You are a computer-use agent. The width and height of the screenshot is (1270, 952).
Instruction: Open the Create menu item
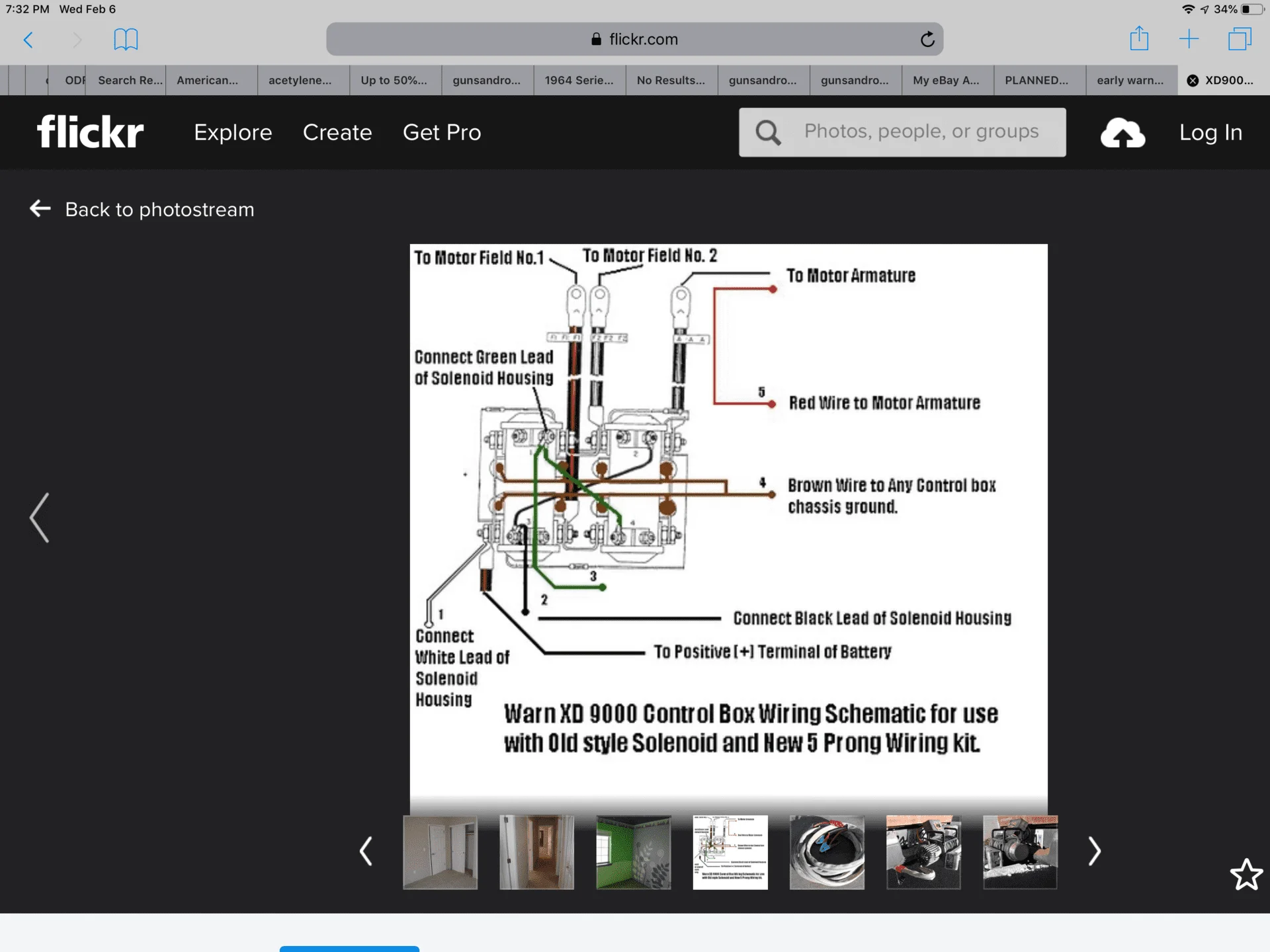337,132
